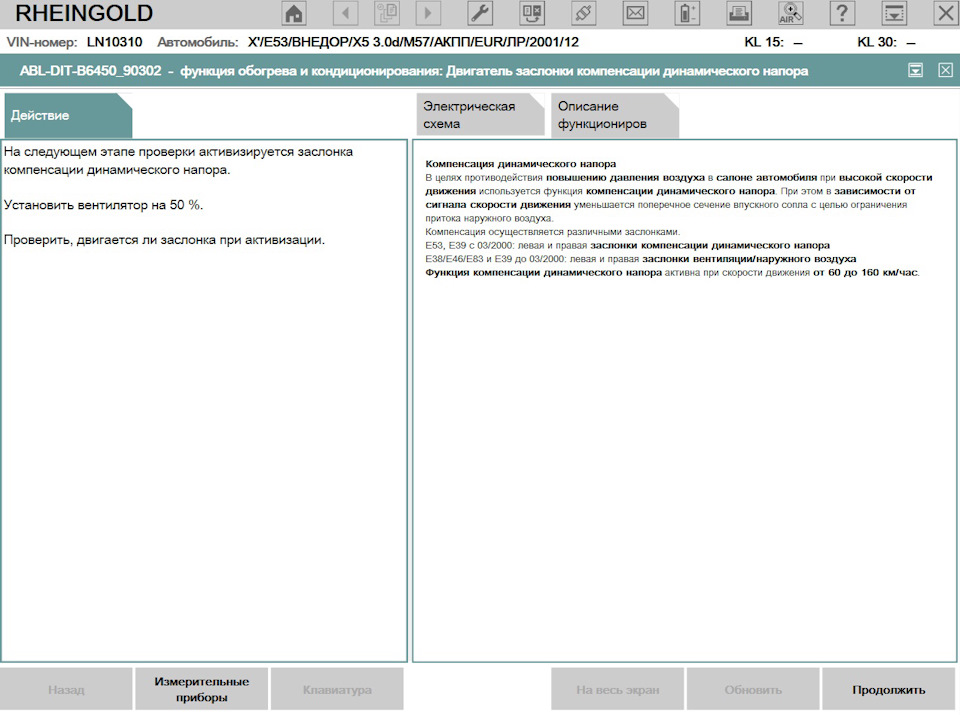Open Измерительные приборы

point(201,689)
